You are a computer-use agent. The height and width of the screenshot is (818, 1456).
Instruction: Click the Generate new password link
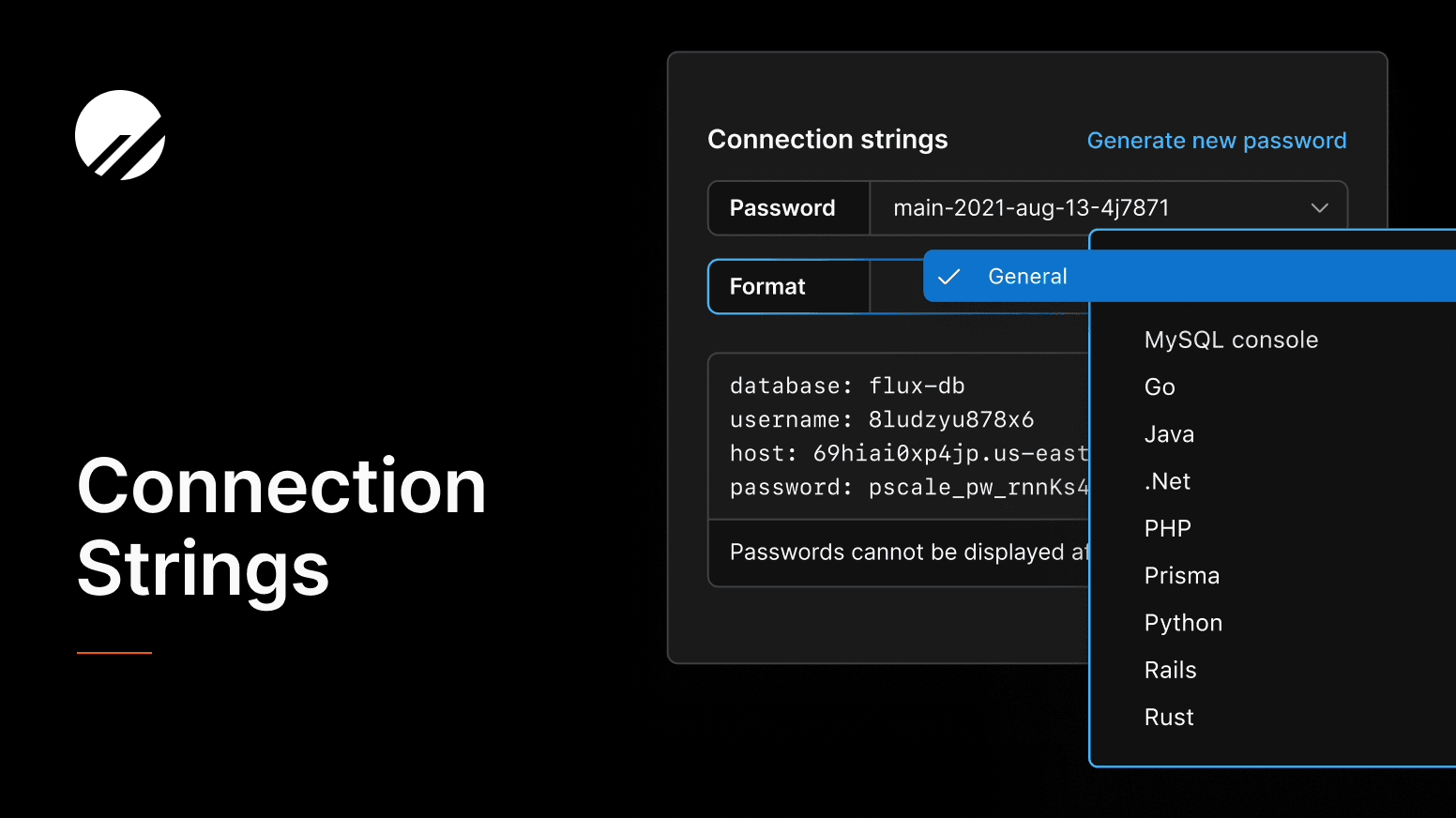click(1217, 140)
